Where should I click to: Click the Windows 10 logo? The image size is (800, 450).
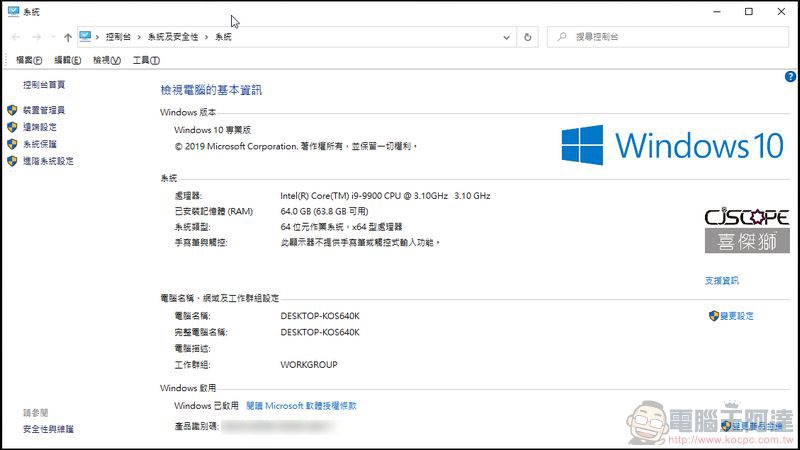pos(672,145)
